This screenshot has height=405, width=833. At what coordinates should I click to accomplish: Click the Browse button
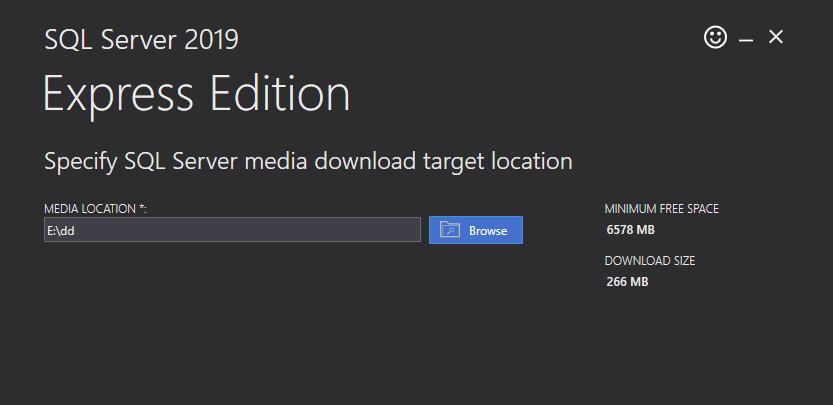coord(475,230)
